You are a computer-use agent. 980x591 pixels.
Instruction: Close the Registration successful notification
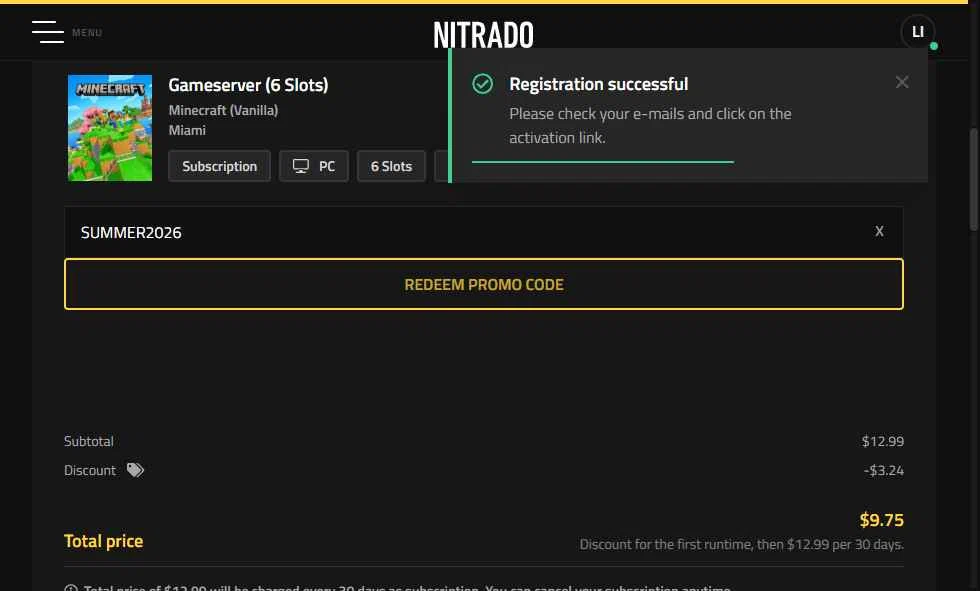click(x=901, y=82)
